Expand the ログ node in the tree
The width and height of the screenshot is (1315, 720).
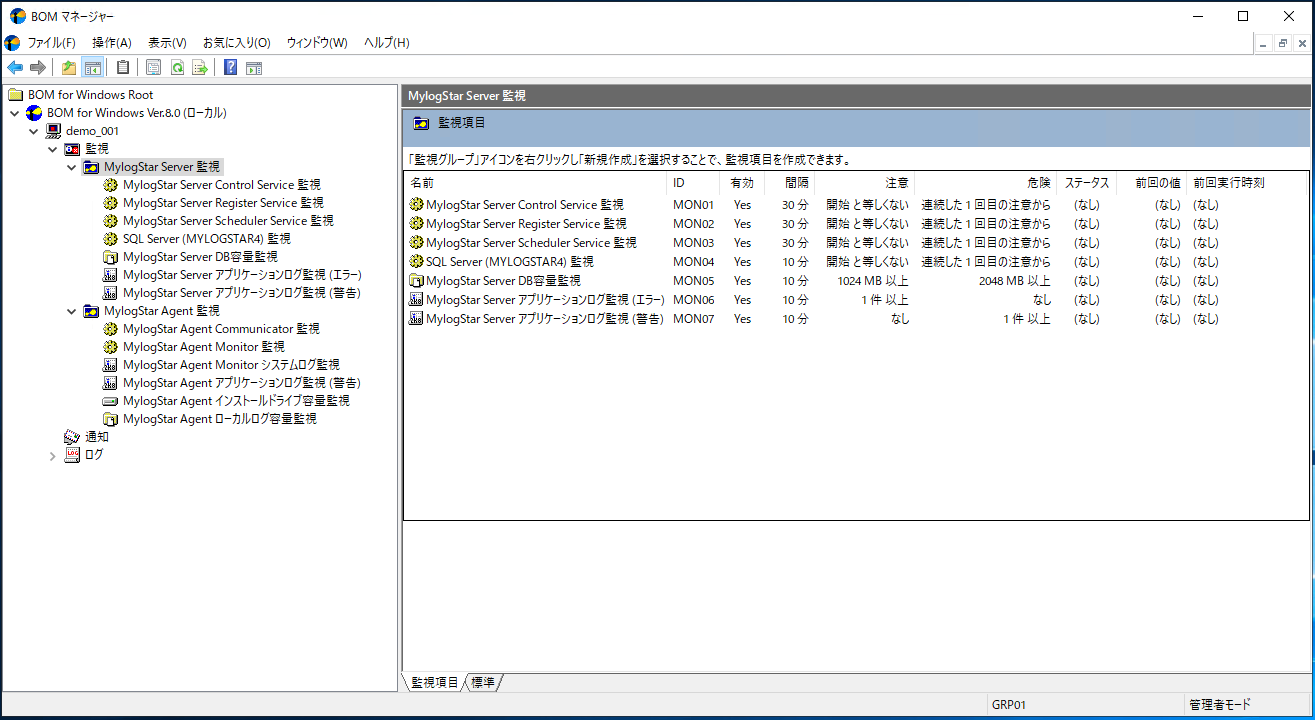pos(51,454)
